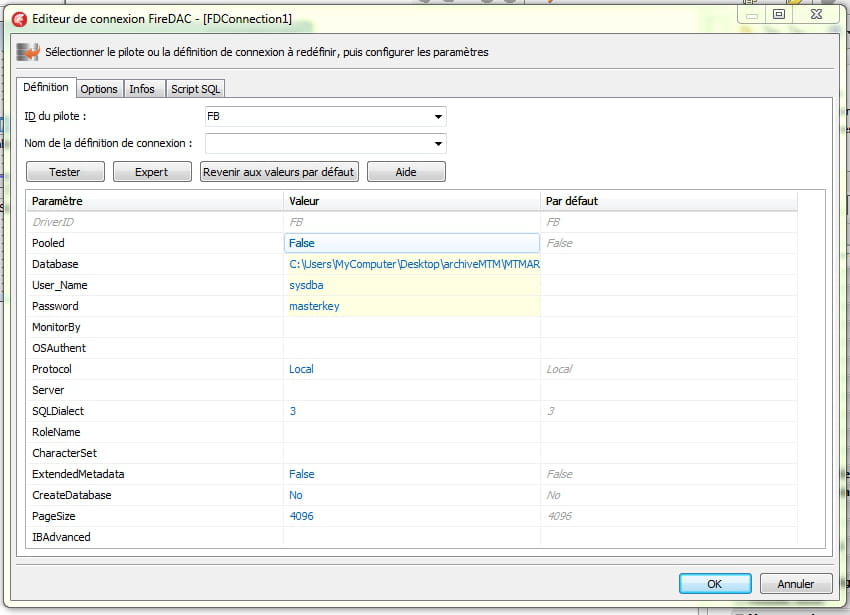The height and width of the screenshot is (615, 850).
Task: Maximize the FireDAC editor window
Action: (x=779, y=15)
